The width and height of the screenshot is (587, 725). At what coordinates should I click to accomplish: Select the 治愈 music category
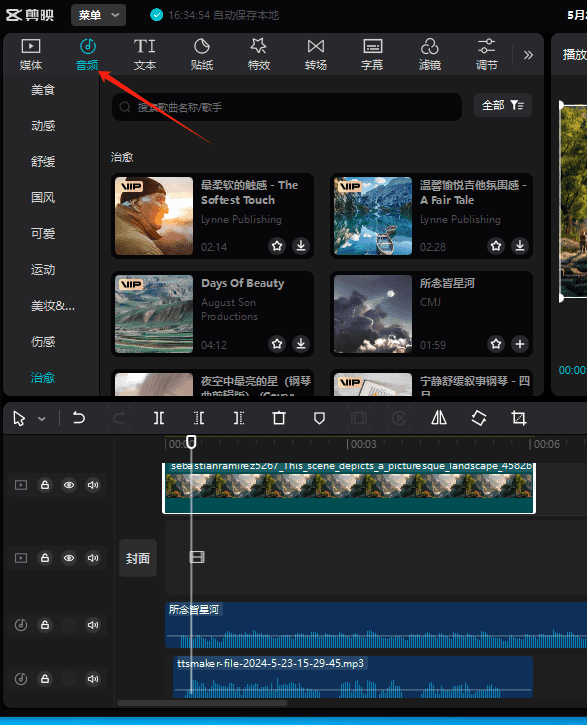(x=43, y=378)
